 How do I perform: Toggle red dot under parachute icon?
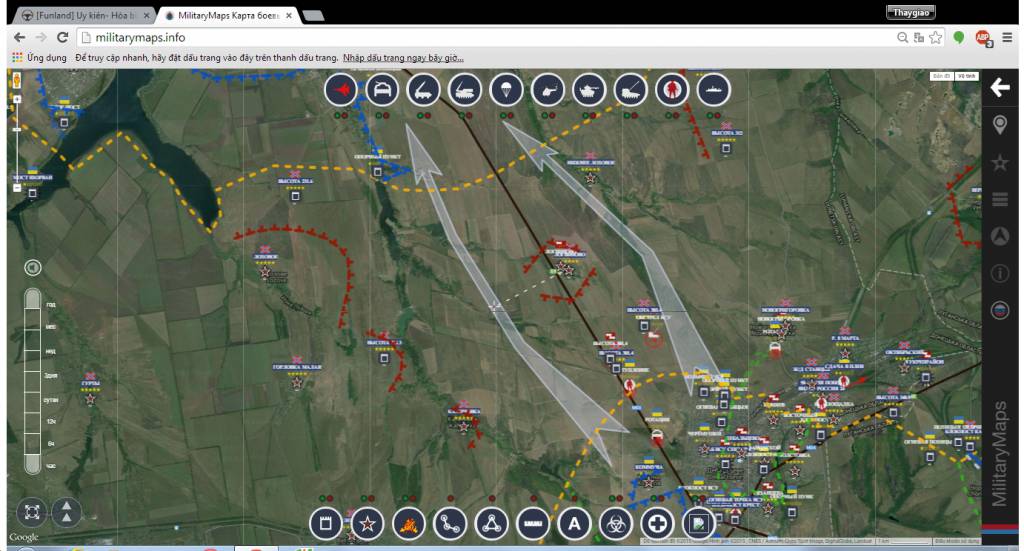coord(511,116)
